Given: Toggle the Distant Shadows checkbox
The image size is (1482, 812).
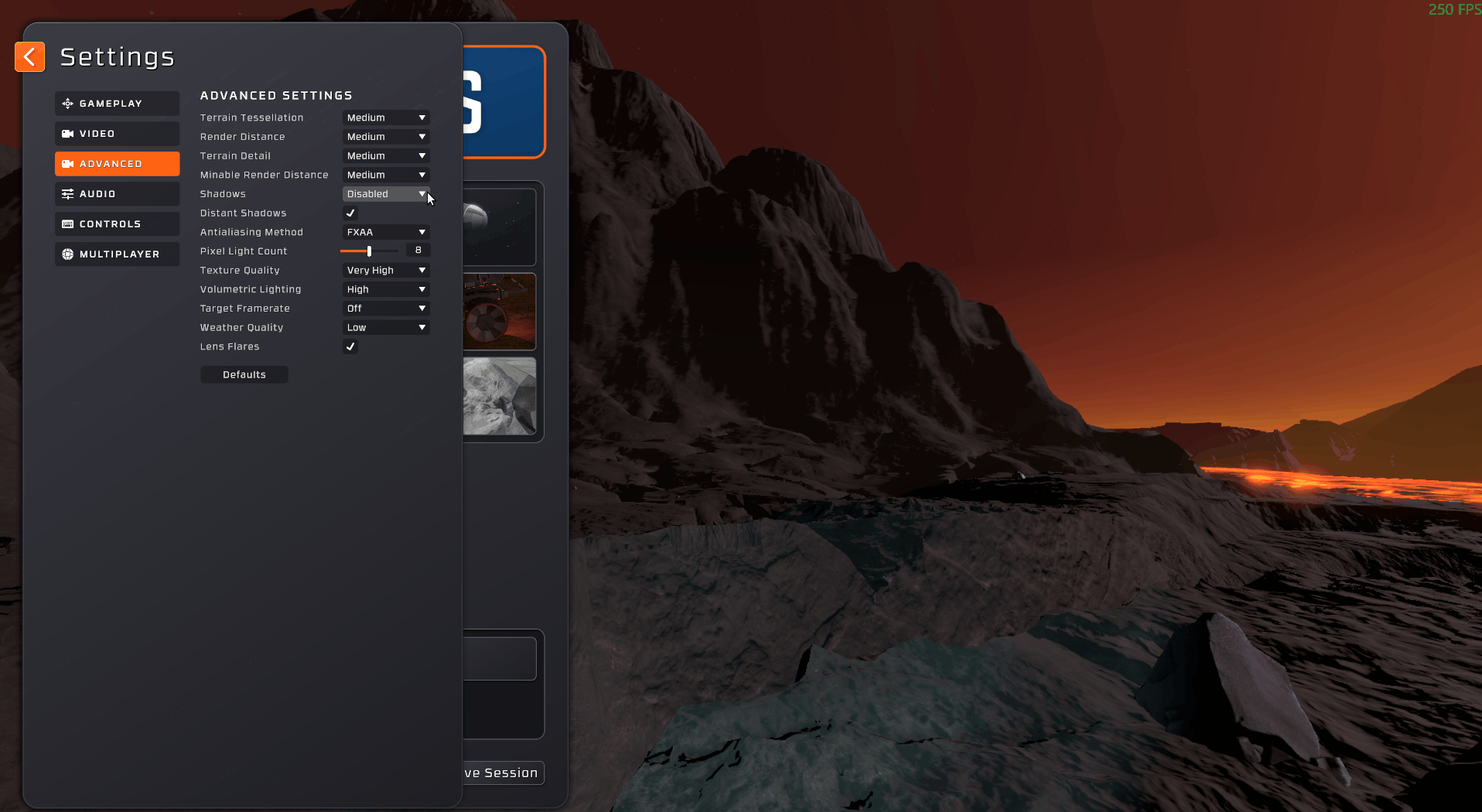Looking at the screenshot, I should click(x=350, y=213).
